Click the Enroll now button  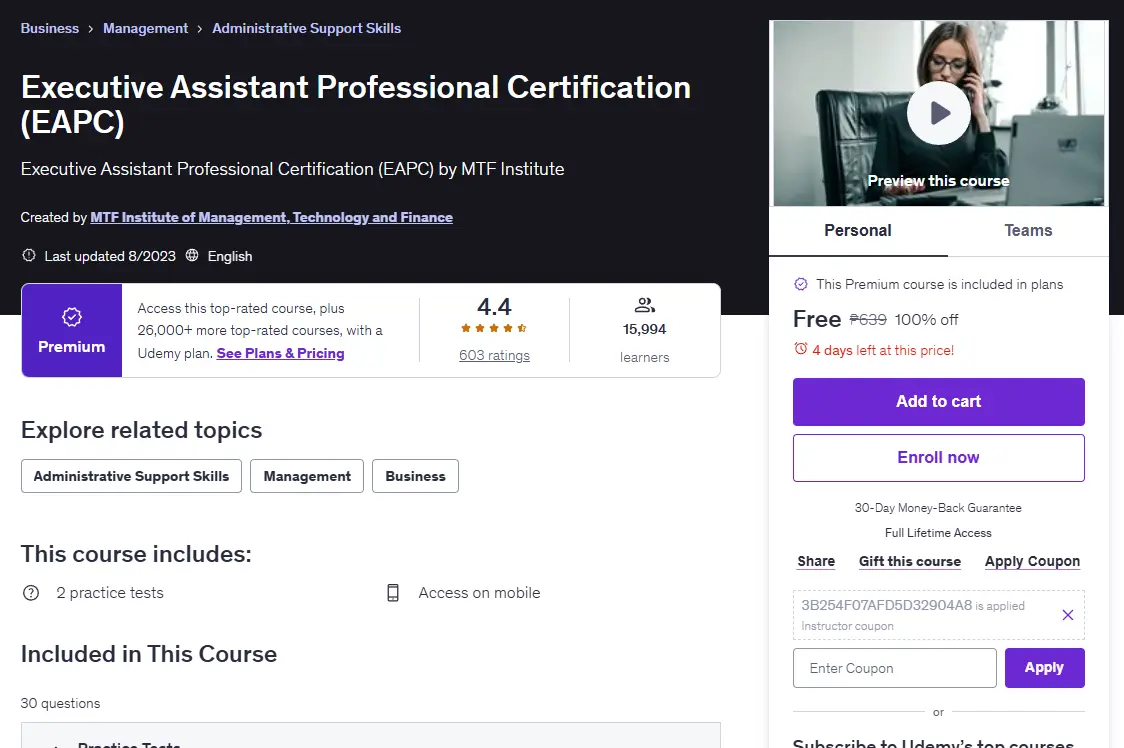pyautogui.click(x=938, y=458)
